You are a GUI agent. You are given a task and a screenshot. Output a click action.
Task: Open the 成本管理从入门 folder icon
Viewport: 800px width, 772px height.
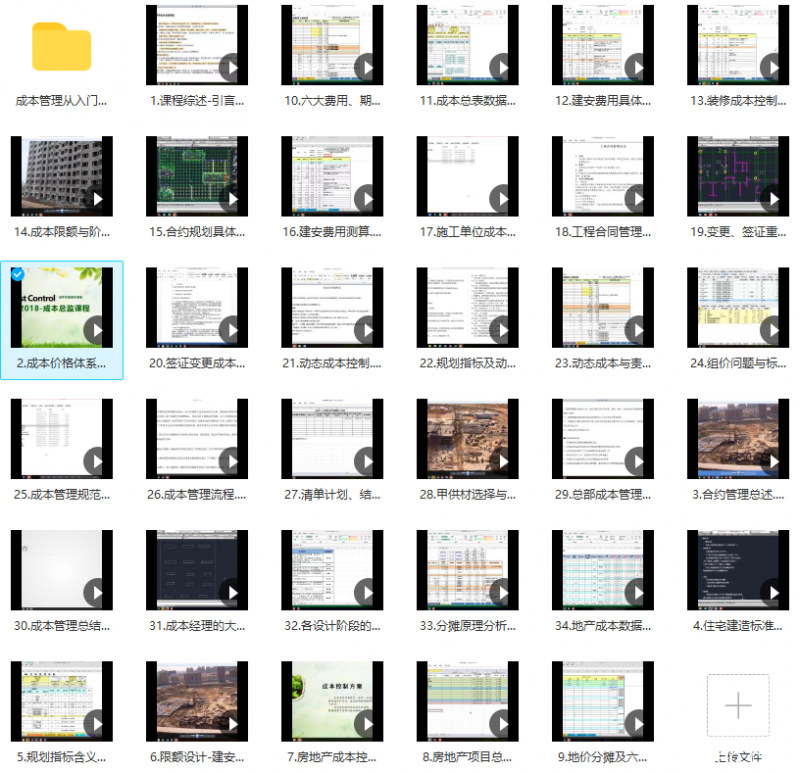(x=61, y=46)
